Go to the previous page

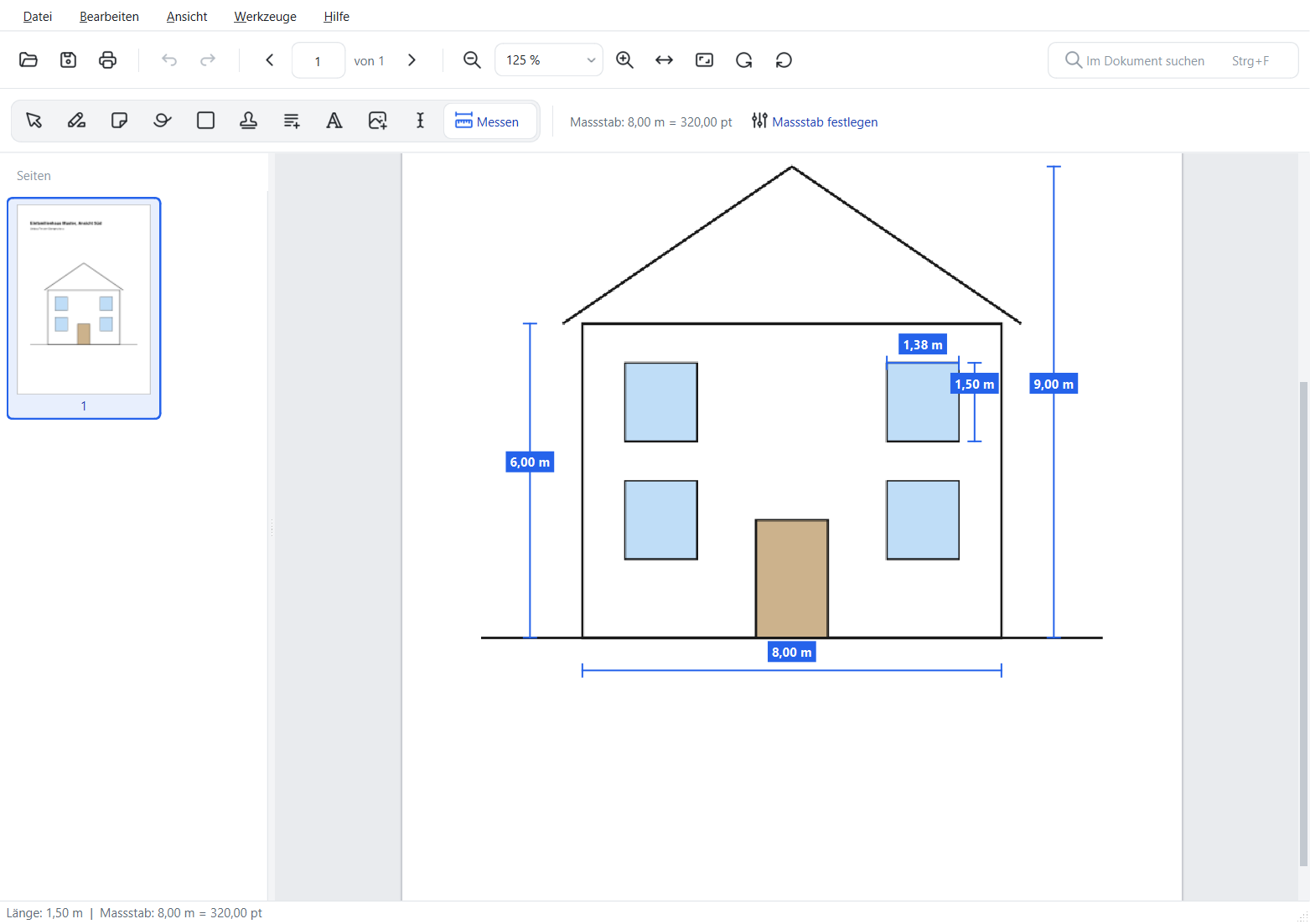click(270, 59)
